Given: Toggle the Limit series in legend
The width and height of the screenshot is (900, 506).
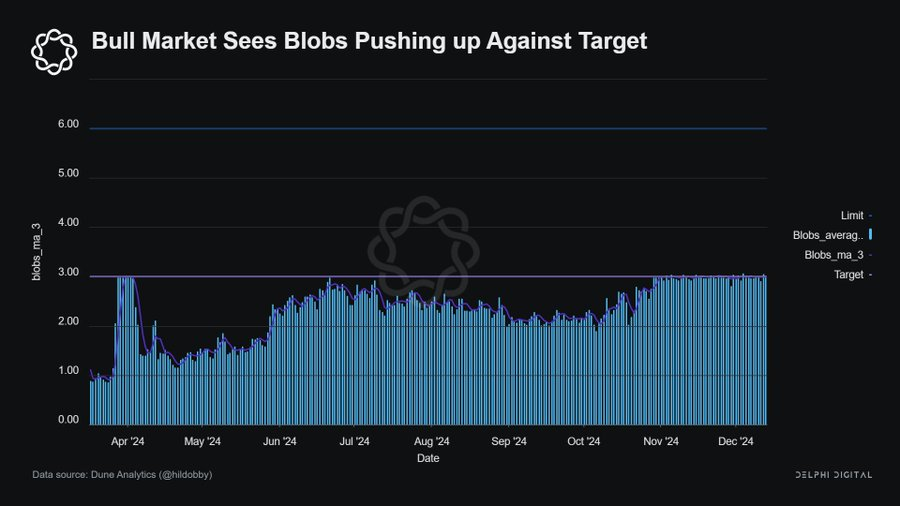Looking at the screenshot, I should [850, 215].
